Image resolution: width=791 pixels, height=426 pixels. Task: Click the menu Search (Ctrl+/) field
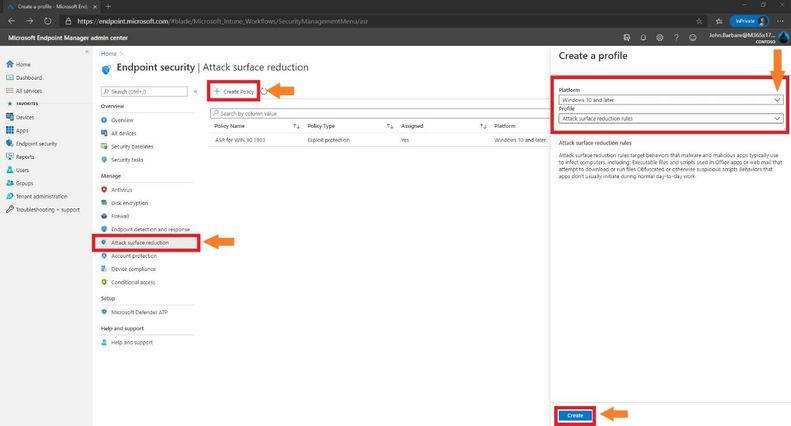pos(144,91)
